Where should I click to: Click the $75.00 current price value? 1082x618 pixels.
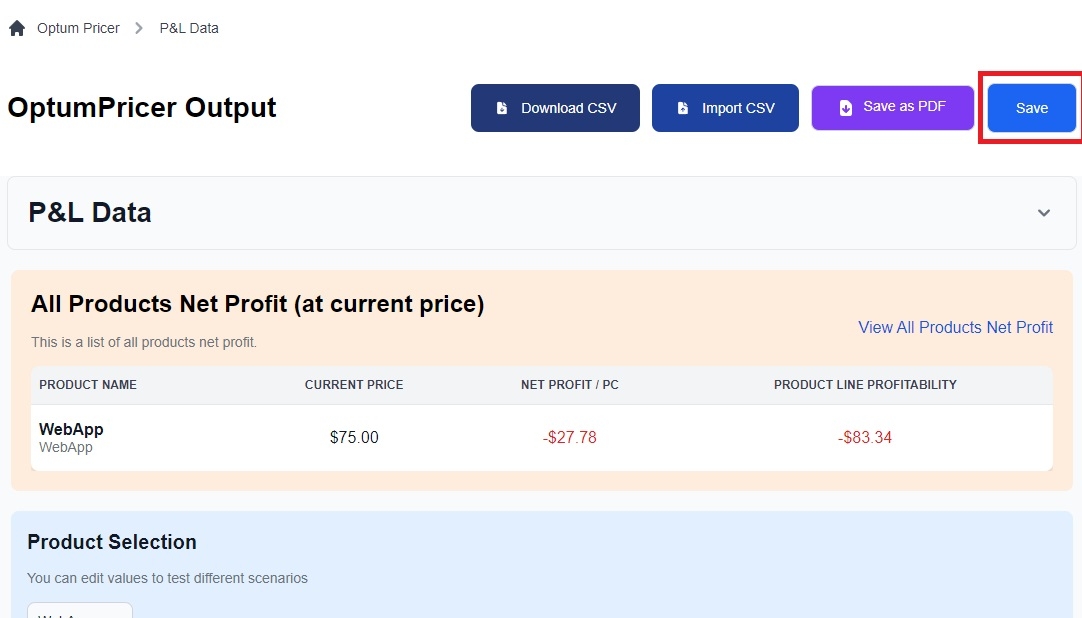coord(354,437)
